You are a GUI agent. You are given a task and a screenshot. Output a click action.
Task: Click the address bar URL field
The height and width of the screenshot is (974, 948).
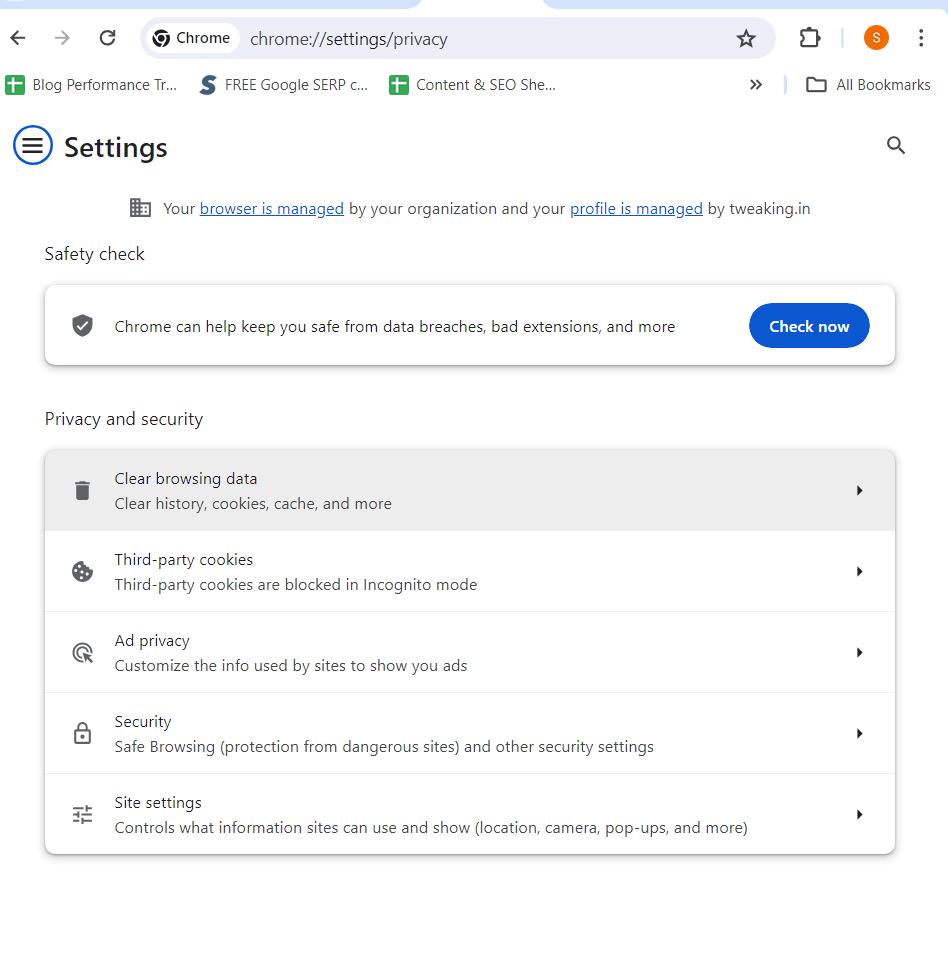[x=480, y=39]
